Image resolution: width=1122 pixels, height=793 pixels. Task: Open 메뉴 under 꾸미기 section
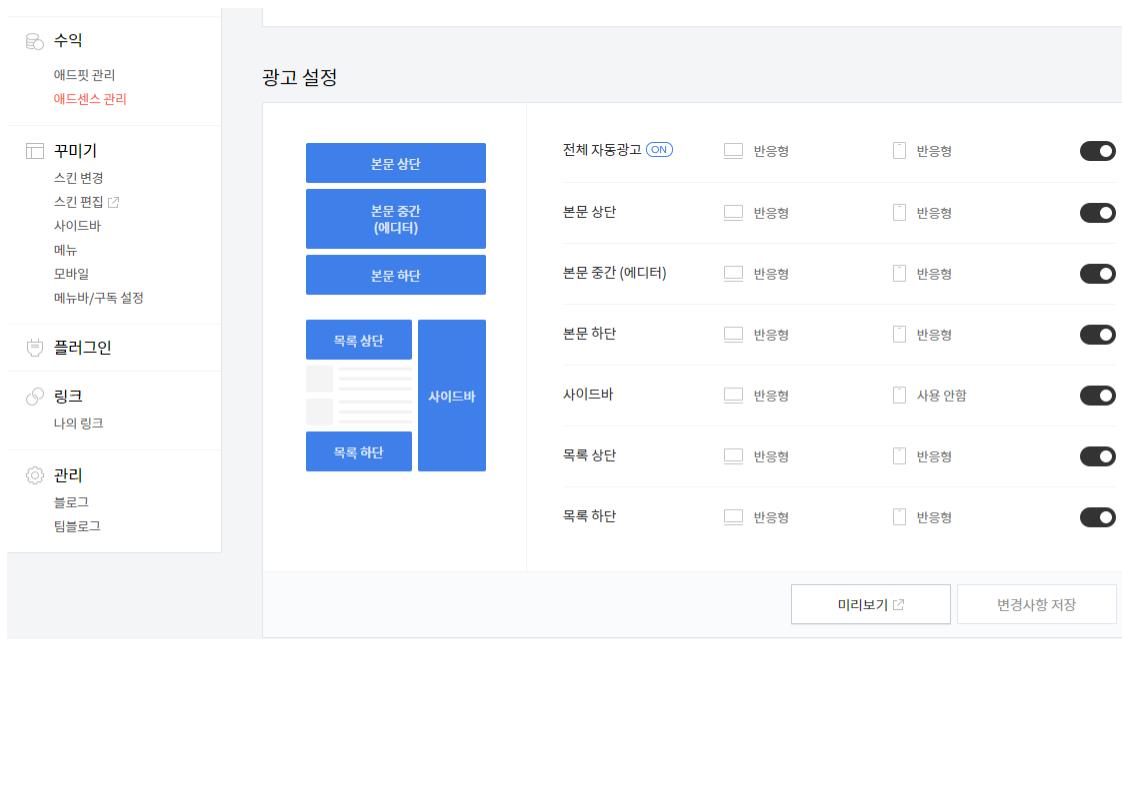point(65,250)
